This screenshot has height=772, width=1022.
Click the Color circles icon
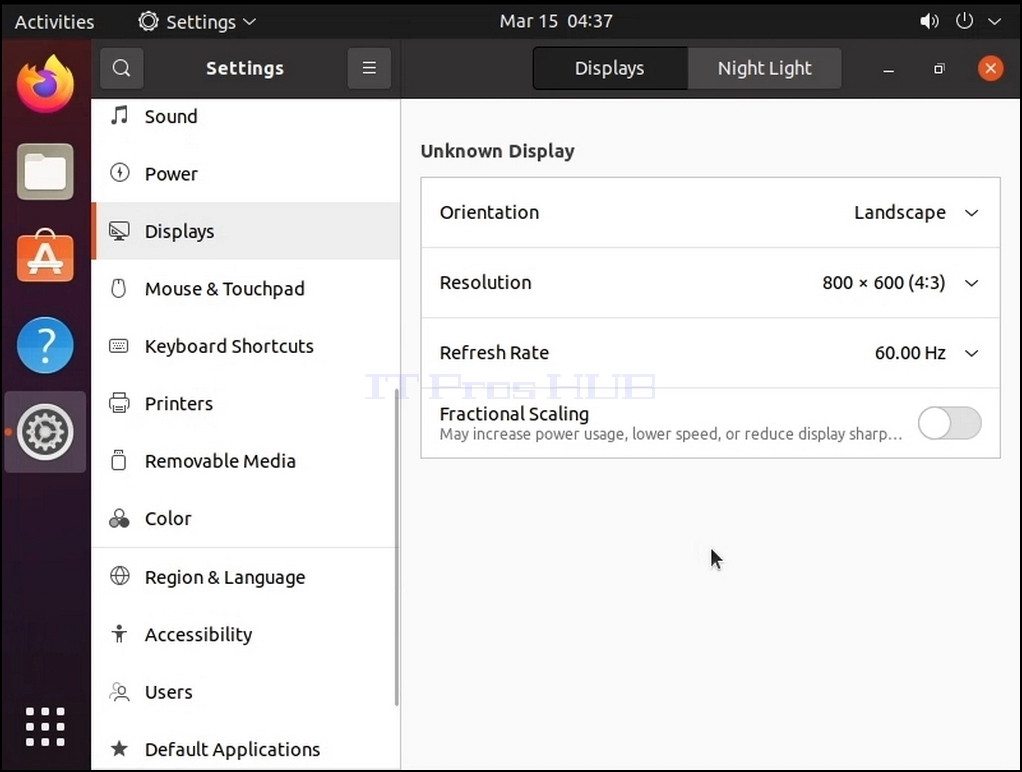click(119, 518)
